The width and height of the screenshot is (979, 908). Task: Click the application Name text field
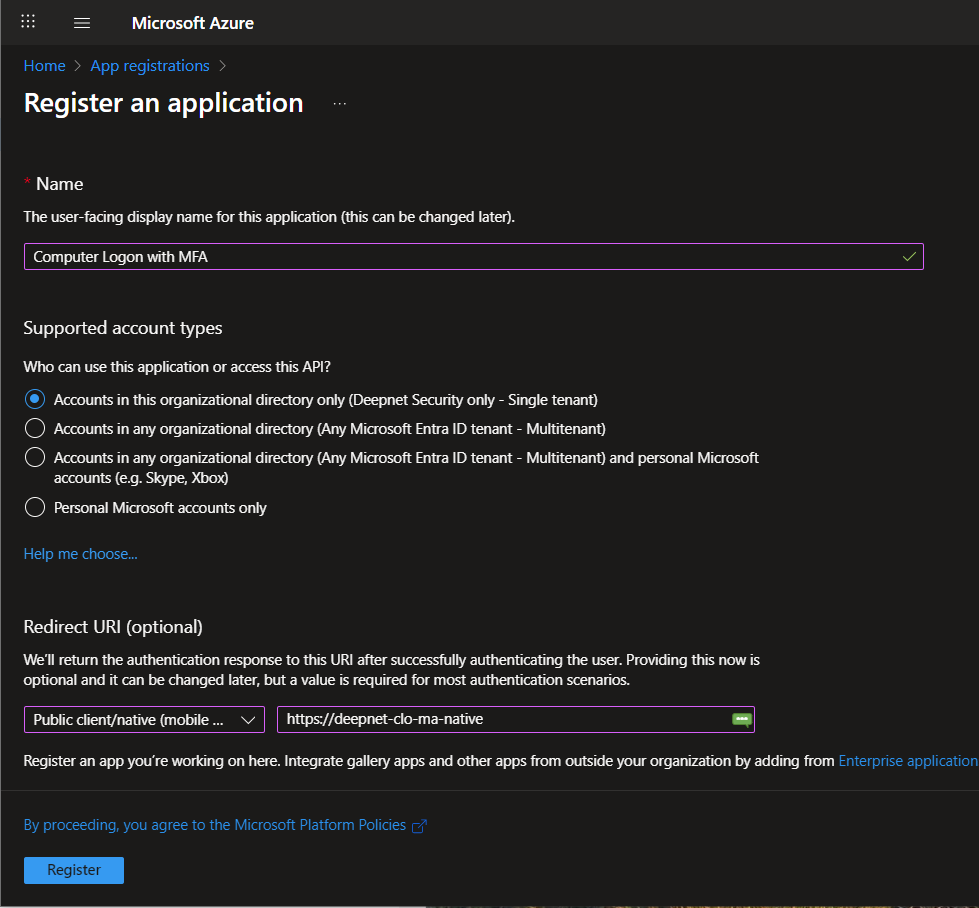(460, 257)
